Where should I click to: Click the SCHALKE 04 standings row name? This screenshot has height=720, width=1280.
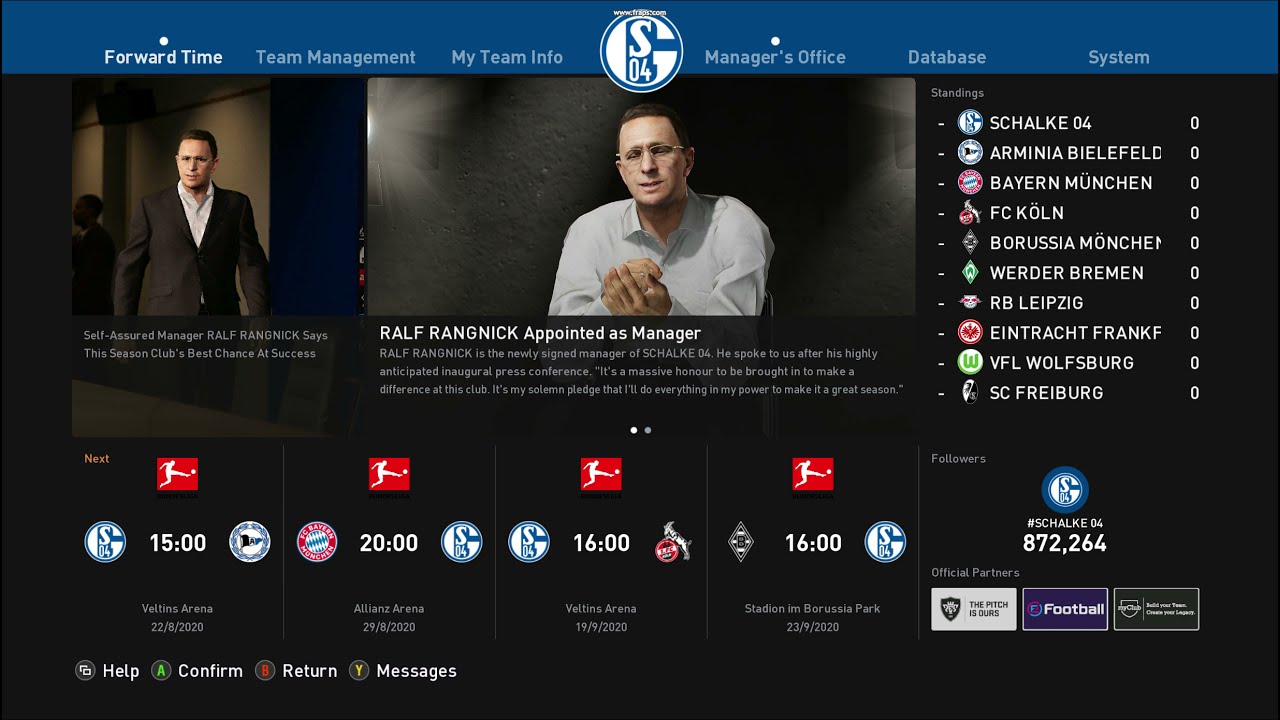tap(1040, 123)
